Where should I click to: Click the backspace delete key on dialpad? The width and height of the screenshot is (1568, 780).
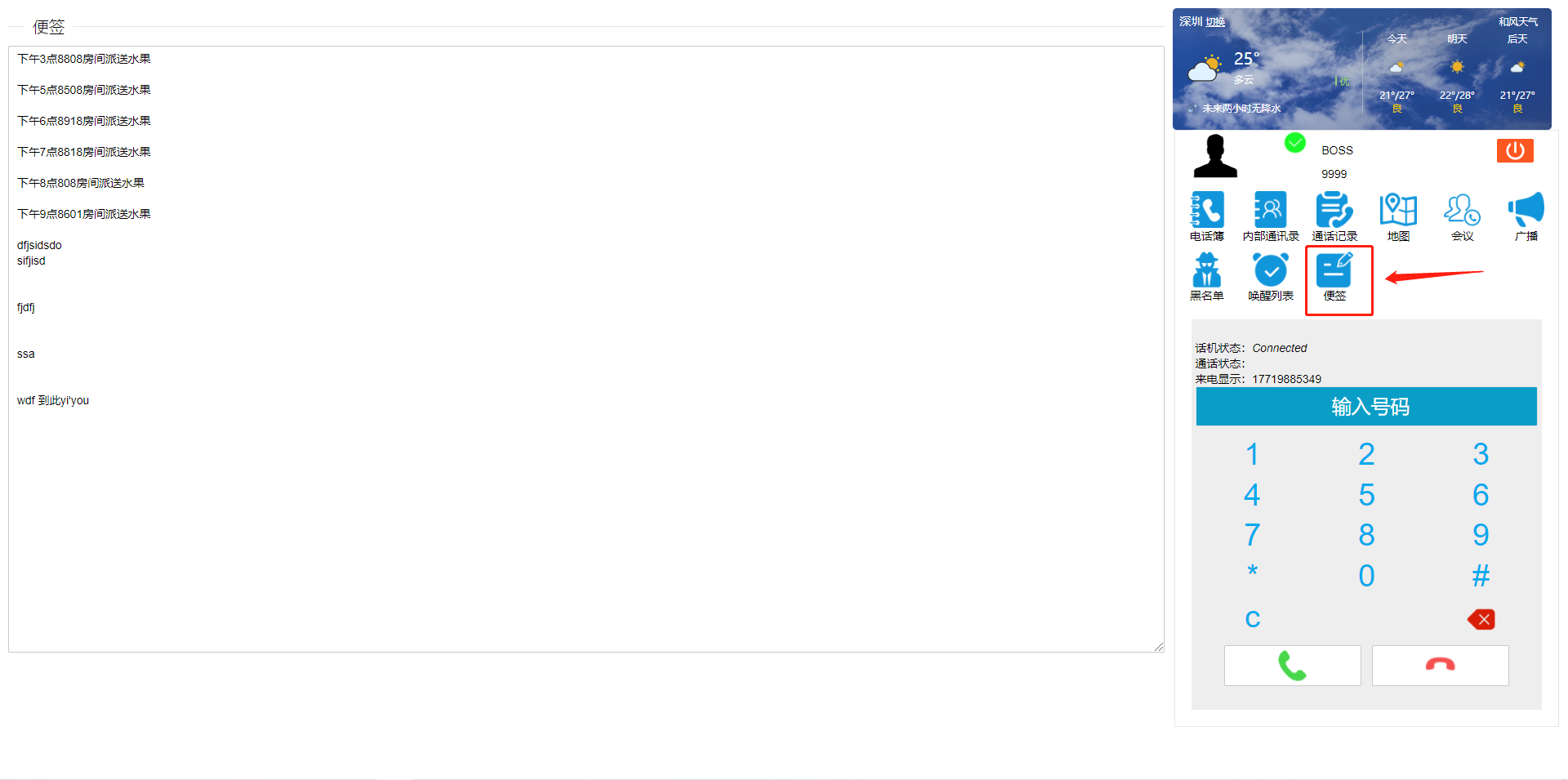click(x=1481, y=619)
